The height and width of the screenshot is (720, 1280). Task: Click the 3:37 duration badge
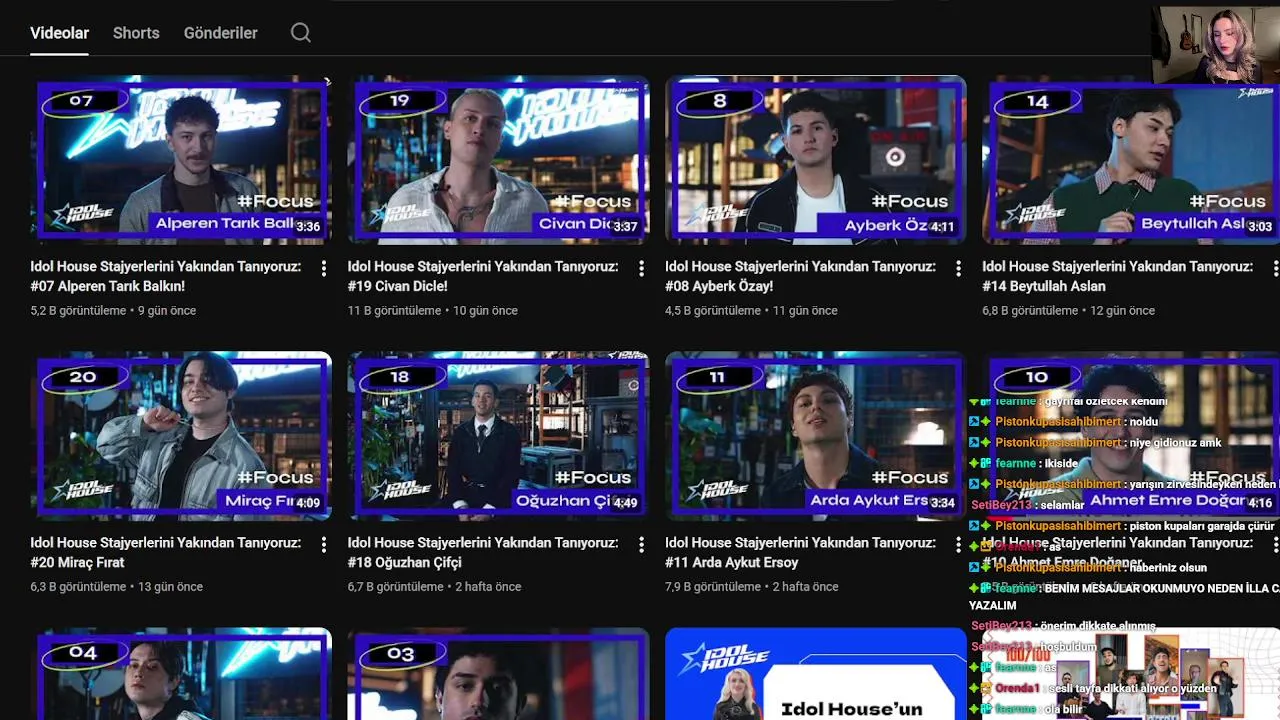625,227
